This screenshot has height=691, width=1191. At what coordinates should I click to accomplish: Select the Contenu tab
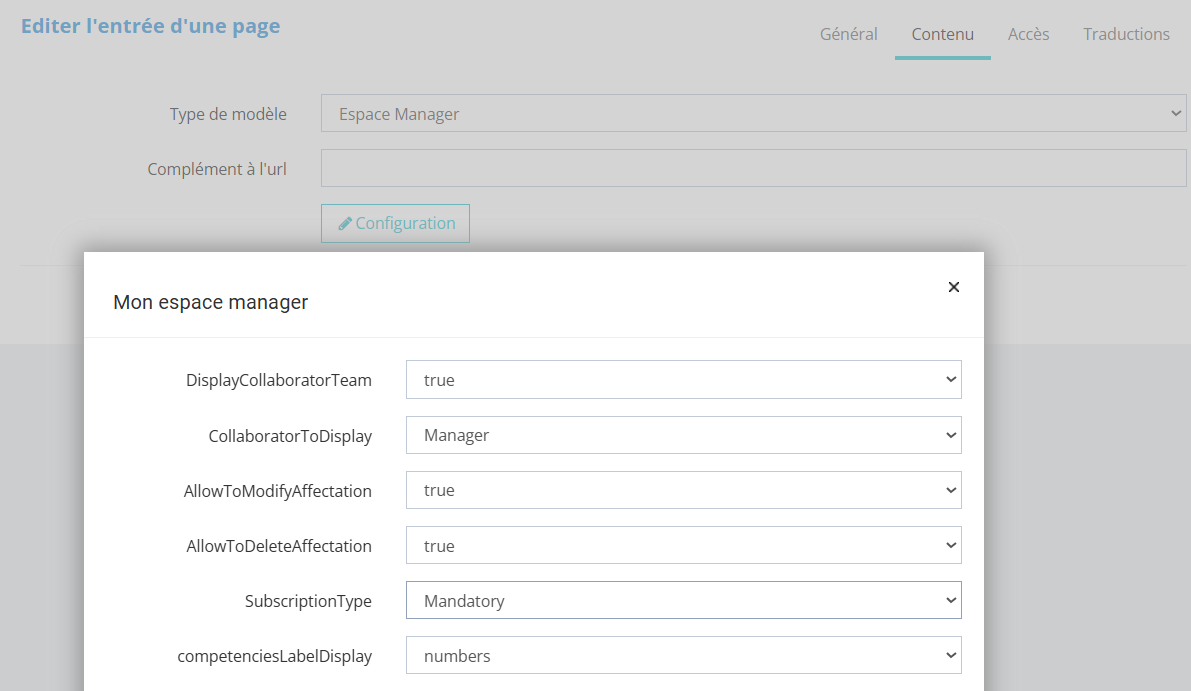942,34
